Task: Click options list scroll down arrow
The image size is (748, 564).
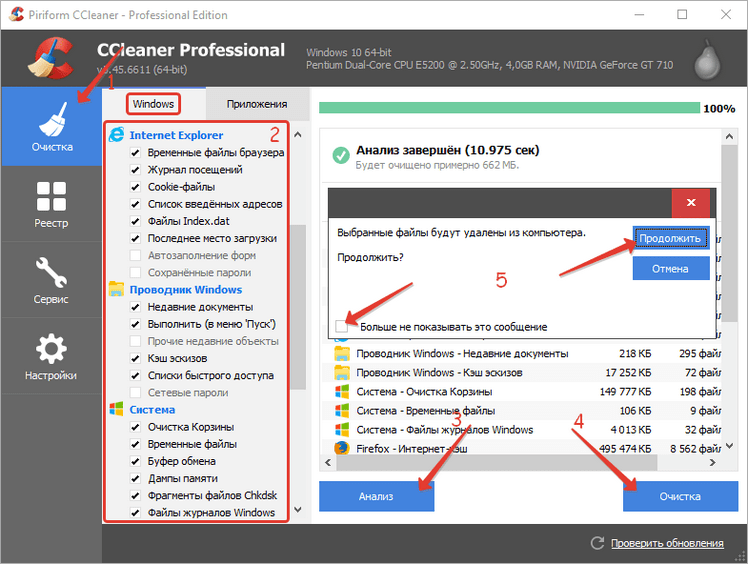Action: [298, 510]
